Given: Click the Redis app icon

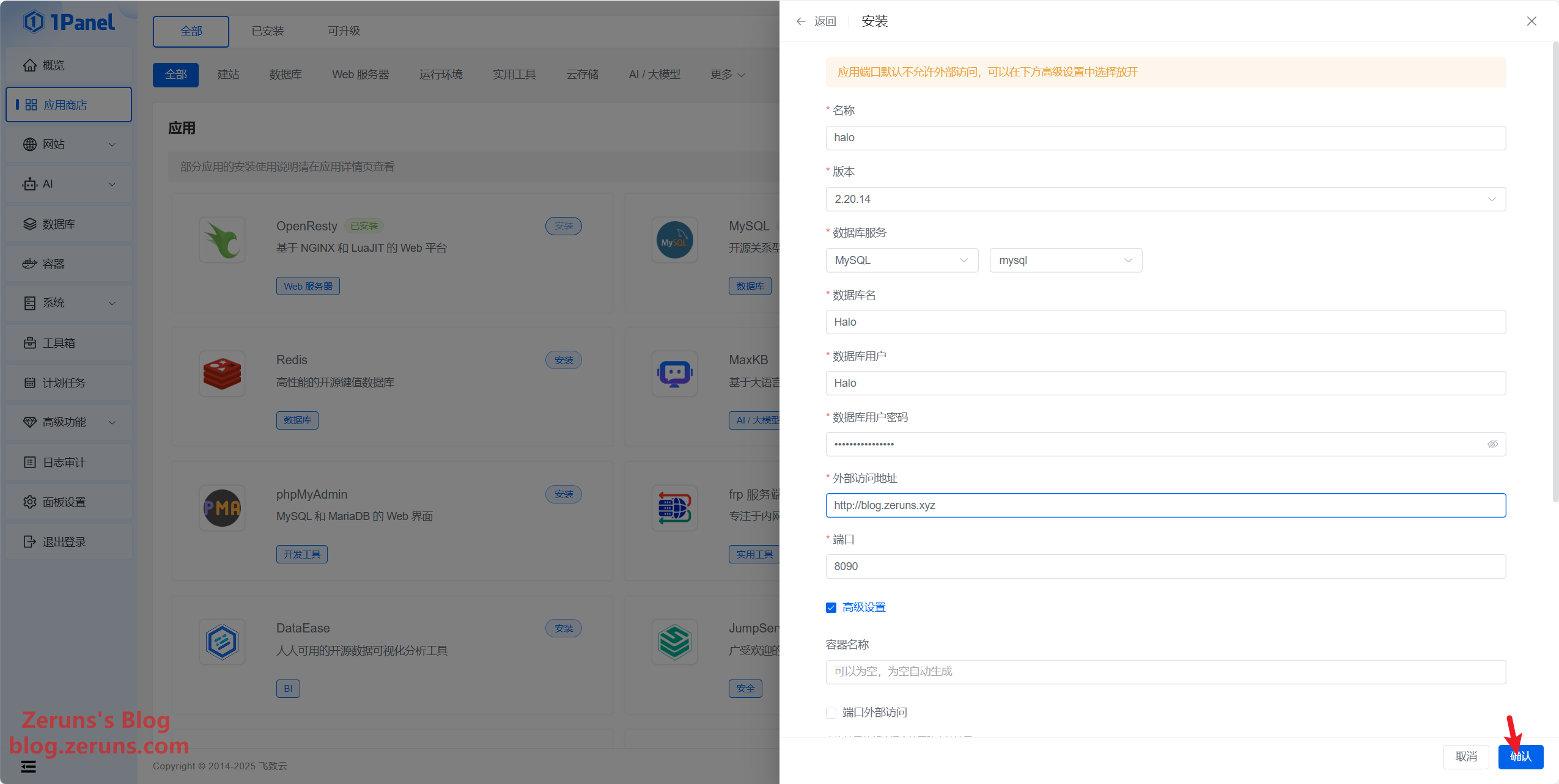Looking at the screenshot, I should [x=222, y=373].
